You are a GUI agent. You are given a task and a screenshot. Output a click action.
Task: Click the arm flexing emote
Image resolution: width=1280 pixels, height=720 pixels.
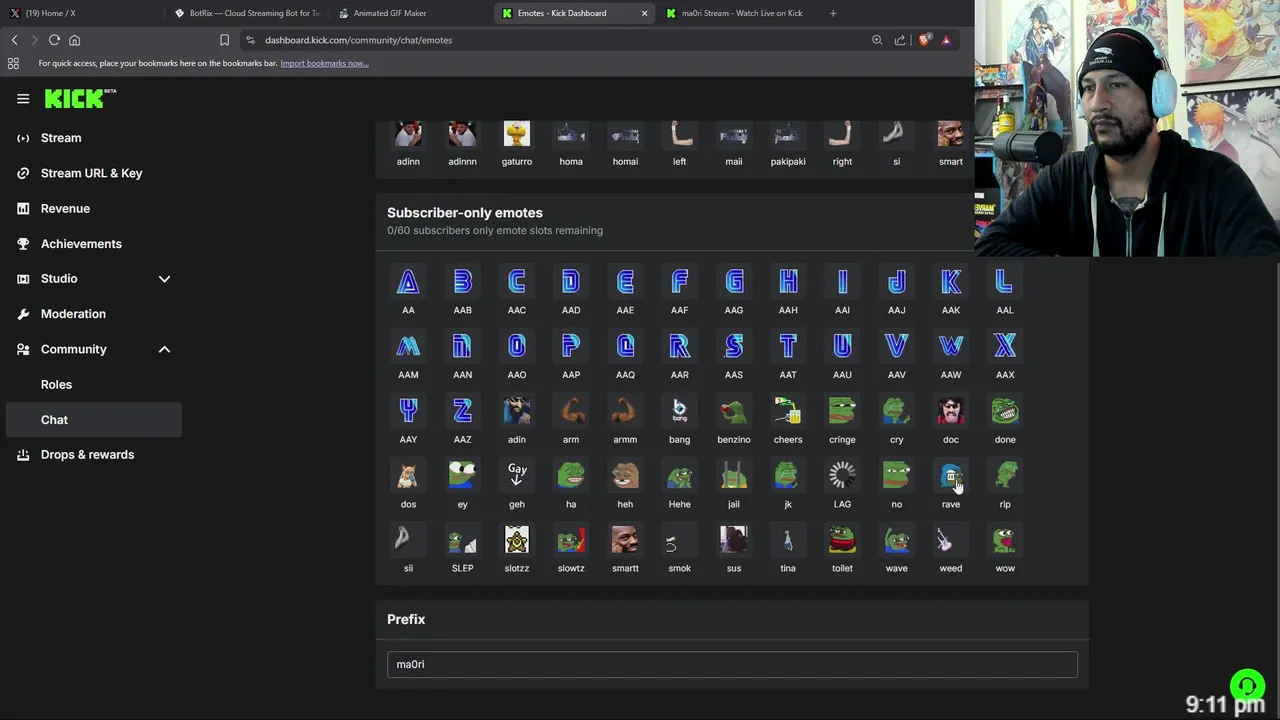571,411
